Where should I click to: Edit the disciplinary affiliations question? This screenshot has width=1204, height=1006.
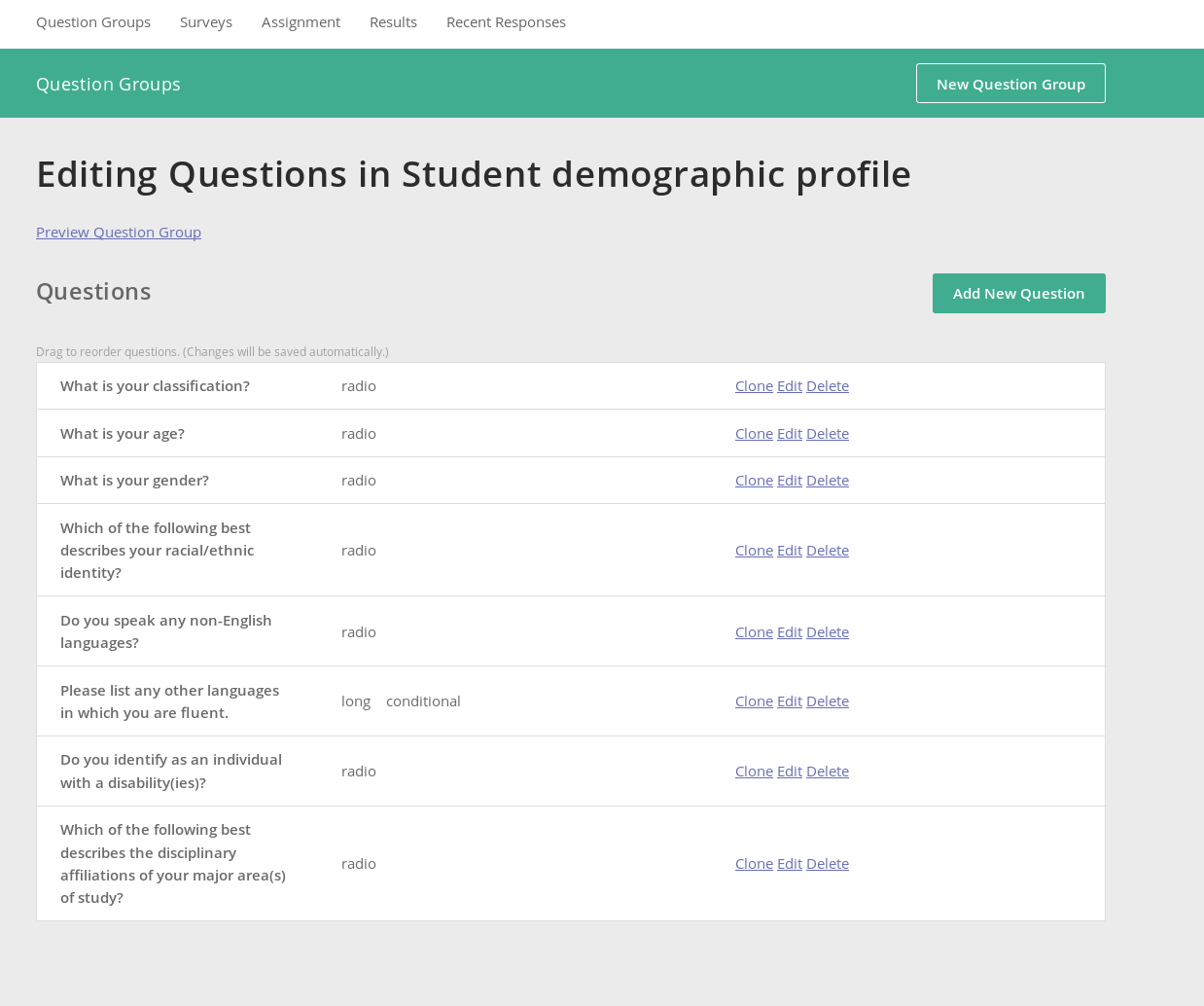(790, 863)
